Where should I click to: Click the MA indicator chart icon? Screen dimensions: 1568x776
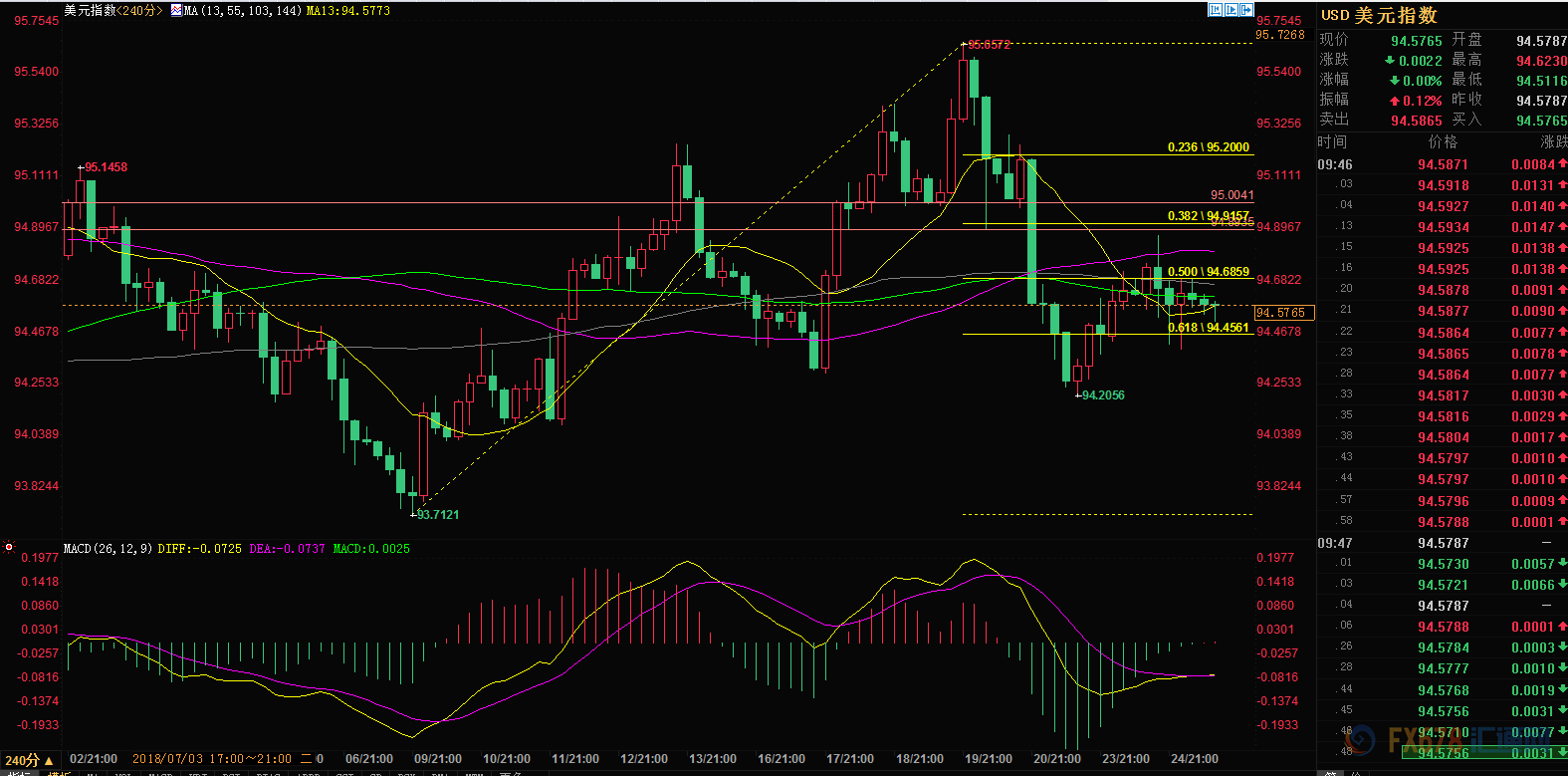(176, 11)
